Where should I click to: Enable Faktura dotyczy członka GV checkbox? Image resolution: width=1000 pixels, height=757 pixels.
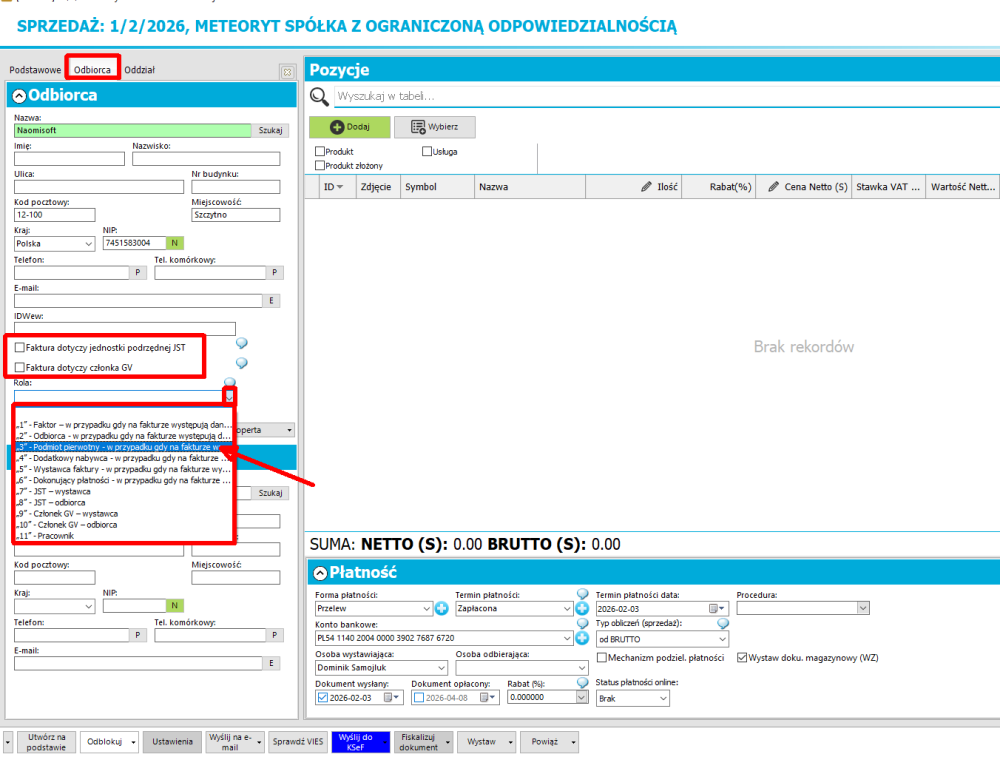point(21,368)
